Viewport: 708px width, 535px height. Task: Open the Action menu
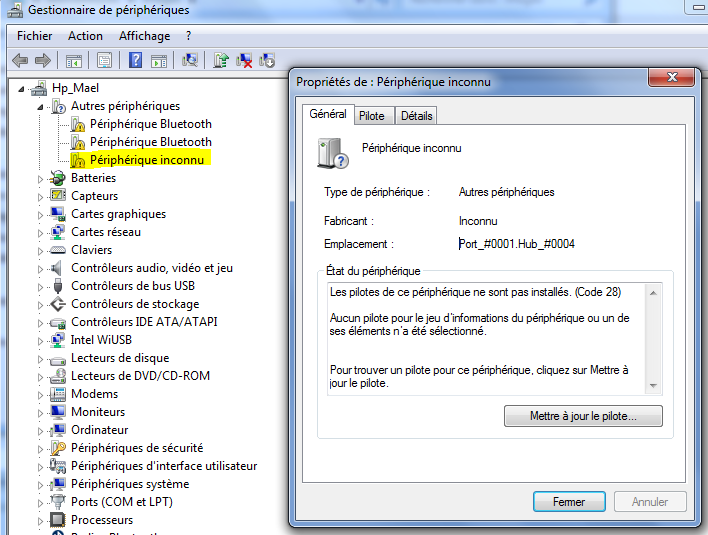tap(85, 36)
